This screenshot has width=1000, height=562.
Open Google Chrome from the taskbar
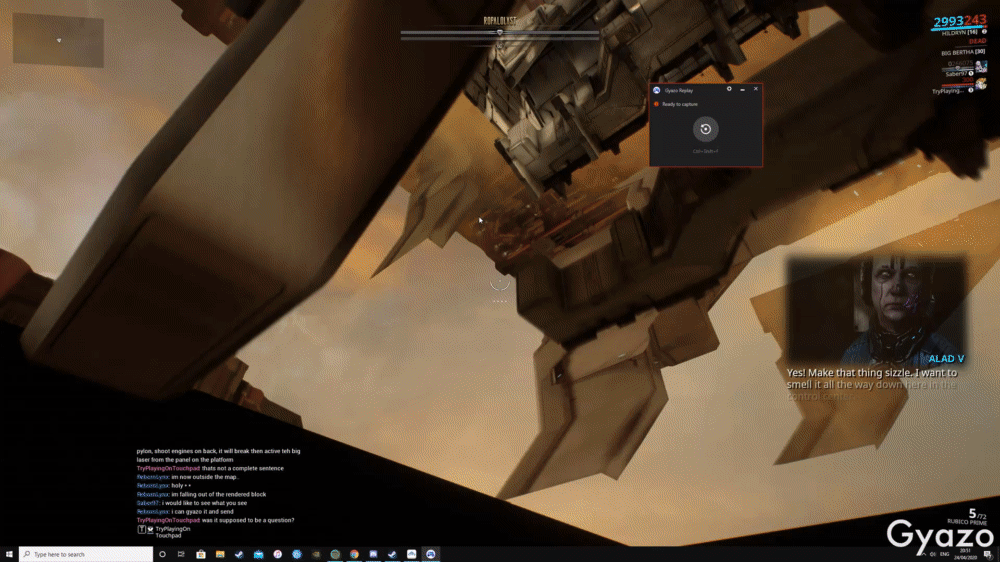[x=354, y=554]
